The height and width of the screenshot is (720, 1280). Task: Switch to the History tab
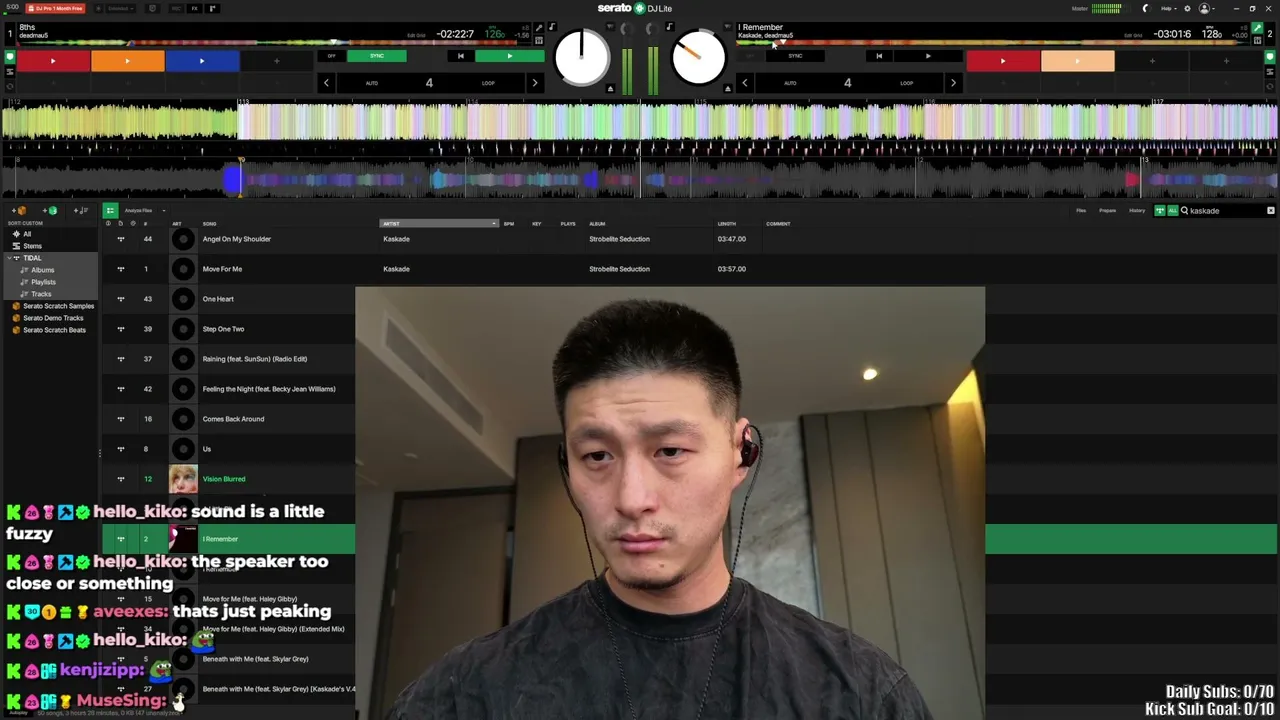(1137, 210)
